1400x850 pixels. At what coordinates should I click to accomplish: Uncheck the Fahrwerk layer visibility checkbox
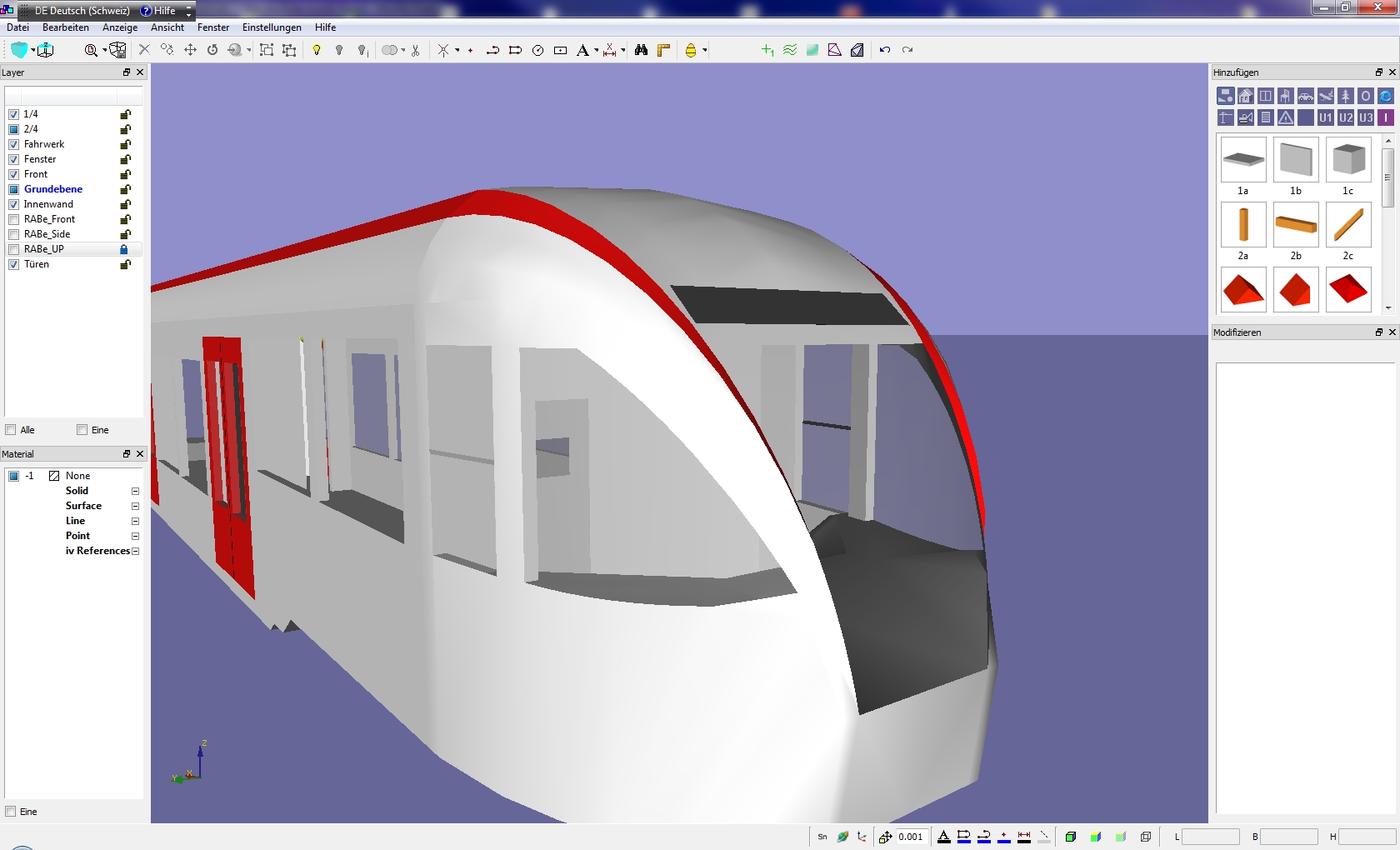(13, 144)
